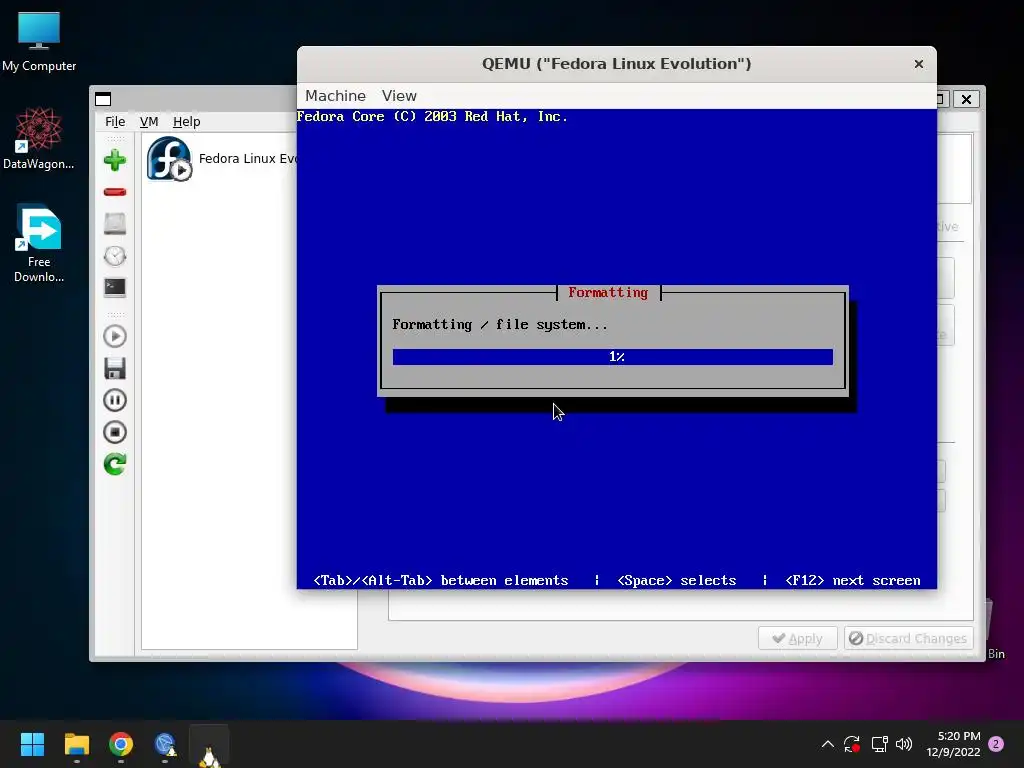Click the Formatting dialog title text
The width and height of the screenshot is (1024, 768).
coord(608,293)
